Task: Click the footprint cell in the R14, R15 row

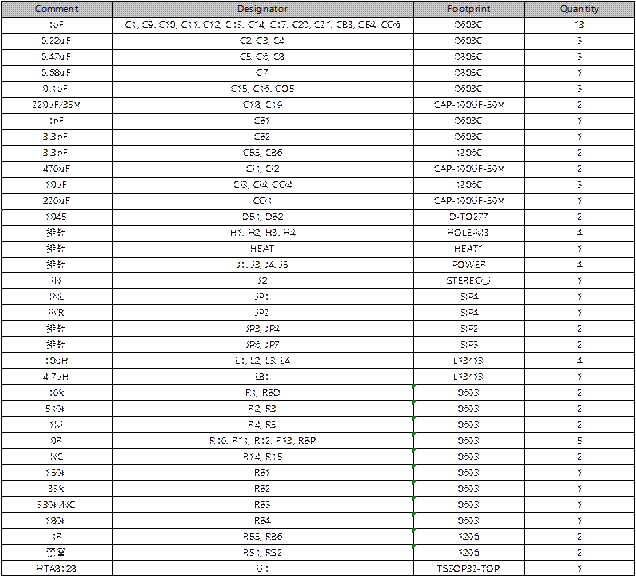Action: [469, 457]
